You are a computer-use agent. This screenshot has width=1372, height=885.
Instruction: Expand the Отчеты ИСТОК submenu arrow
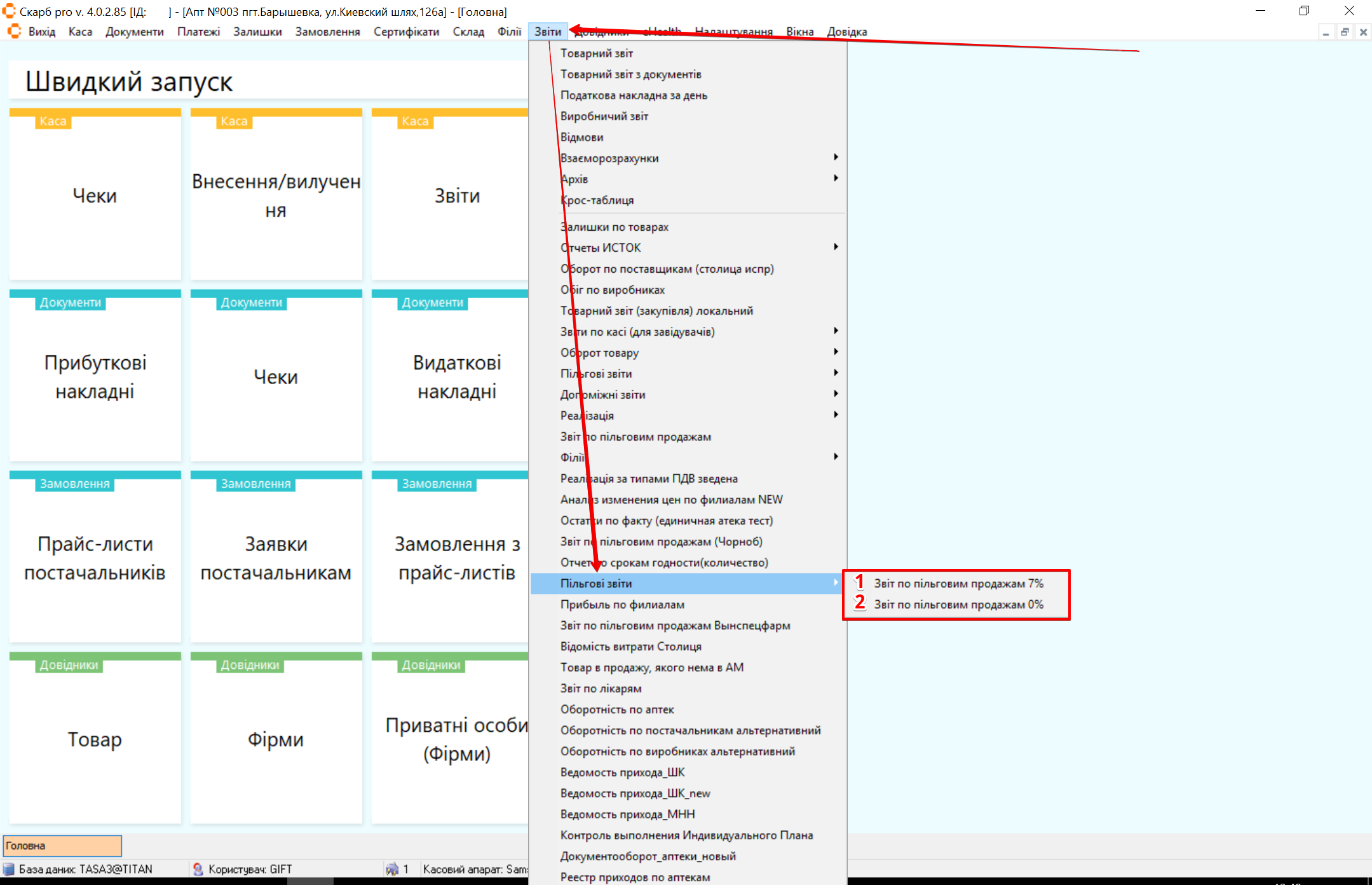pyautogui.click(x=836, y=247)
